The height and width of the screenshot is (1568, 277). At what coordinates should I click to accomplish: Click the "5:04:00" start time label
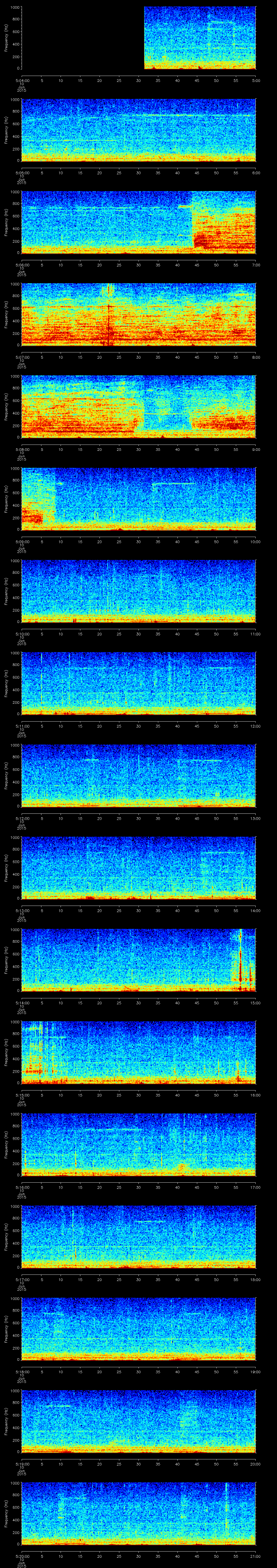pyautogui.click(x=22, y=80)
